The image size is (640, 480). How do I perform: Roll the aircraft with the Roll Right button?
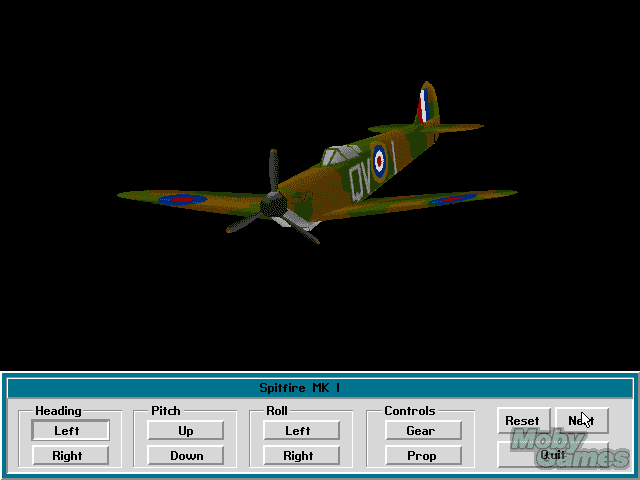[301, 455]
